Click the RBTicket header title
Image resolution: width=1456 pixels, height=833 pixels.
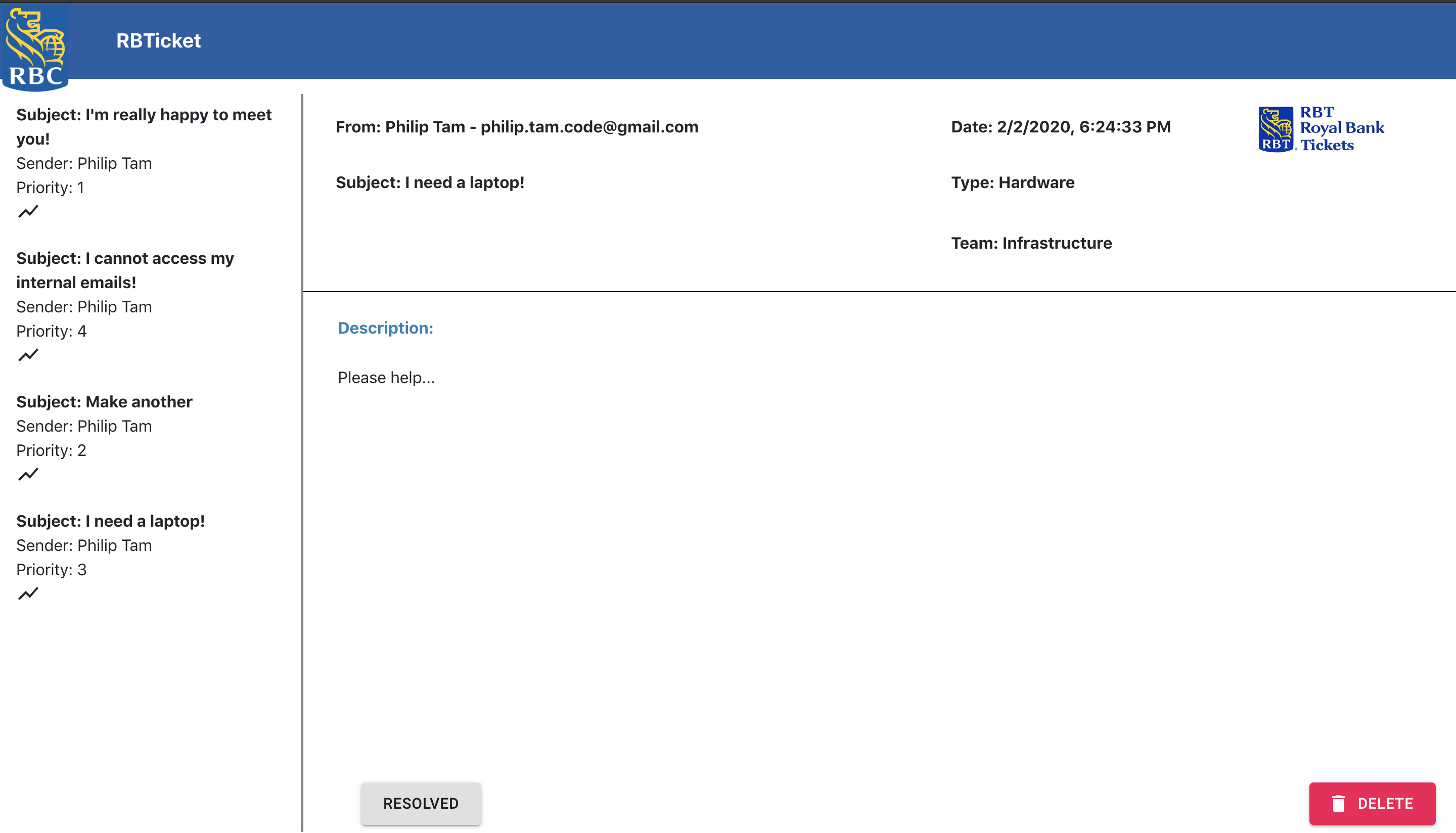158,40
